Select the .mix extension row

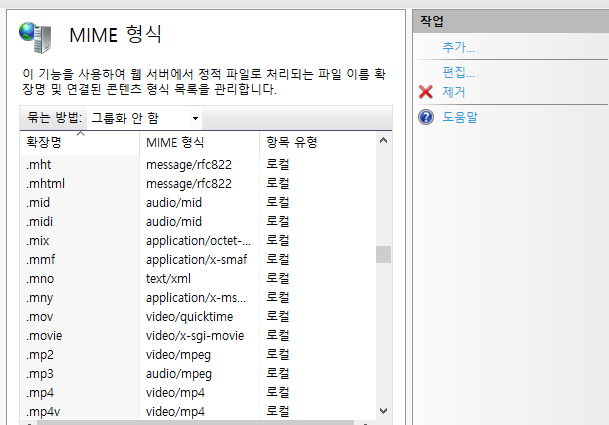coord(198,241)
